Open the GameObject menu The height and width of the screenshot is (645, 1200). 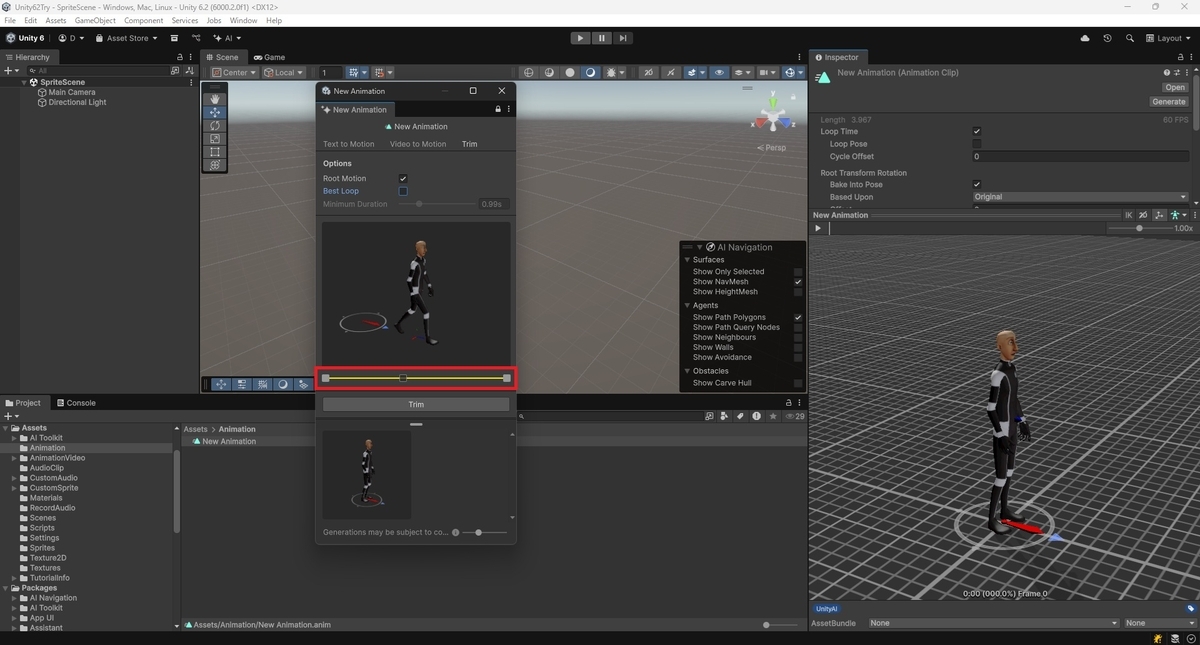[x=95, y=20]
